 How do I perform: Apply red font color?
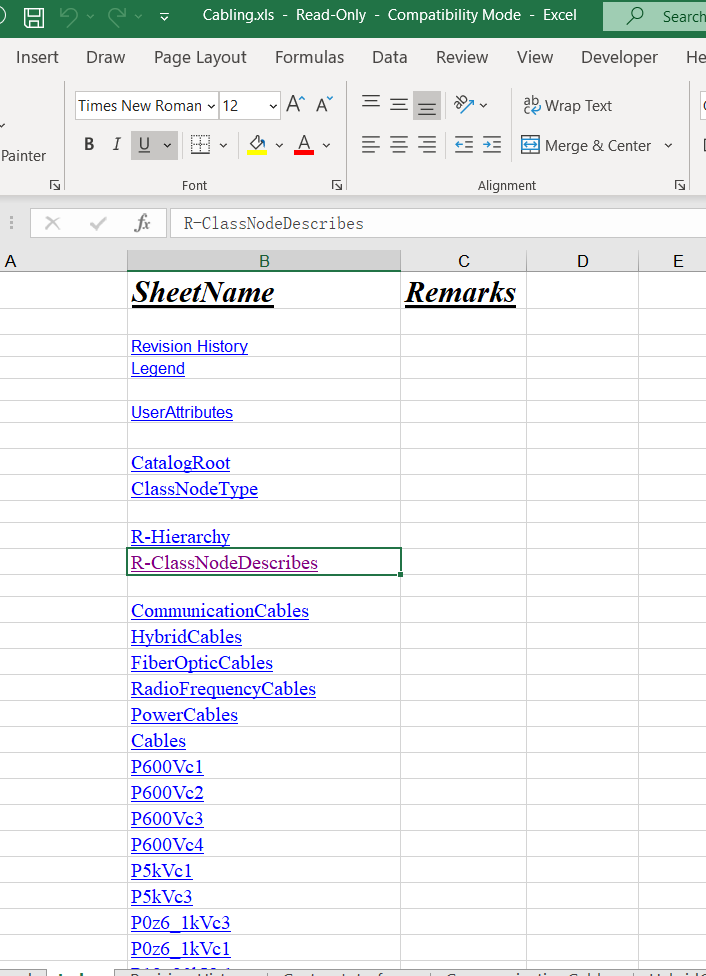coord(304,145)
